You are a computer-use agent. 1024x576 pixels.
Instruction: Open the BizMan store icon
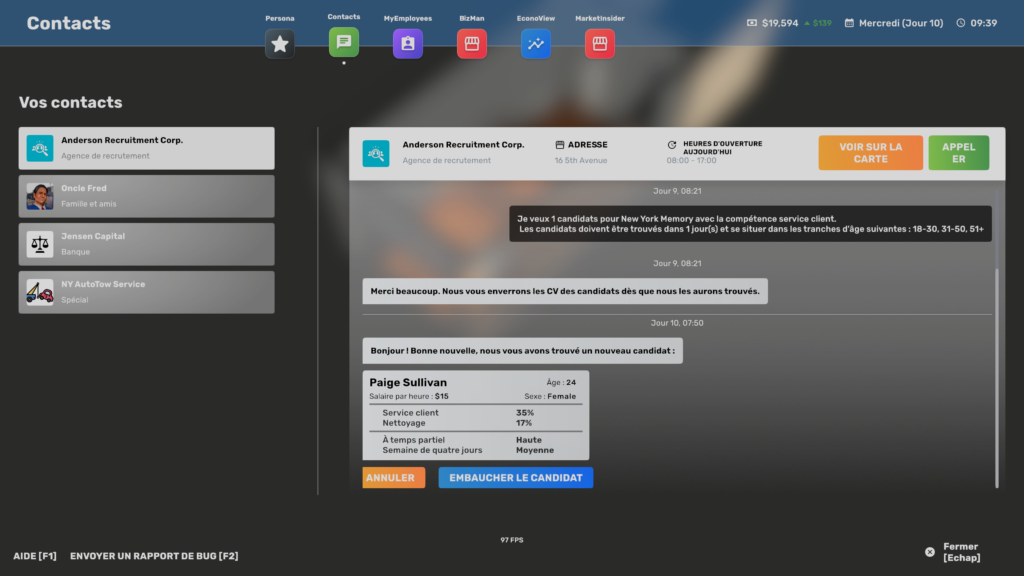coord(471,44)
